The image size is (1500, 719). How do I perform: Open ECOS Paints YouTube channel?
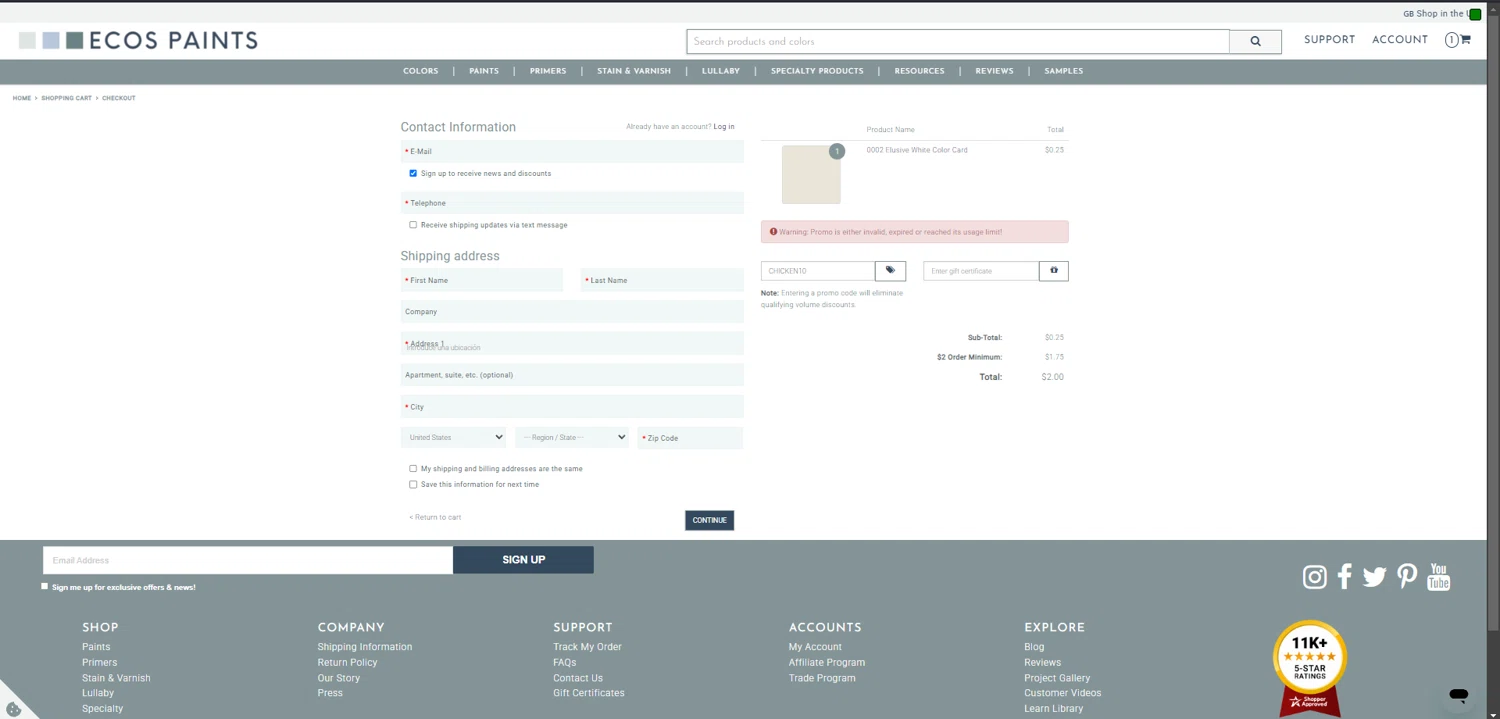[x=1438, y=577]
